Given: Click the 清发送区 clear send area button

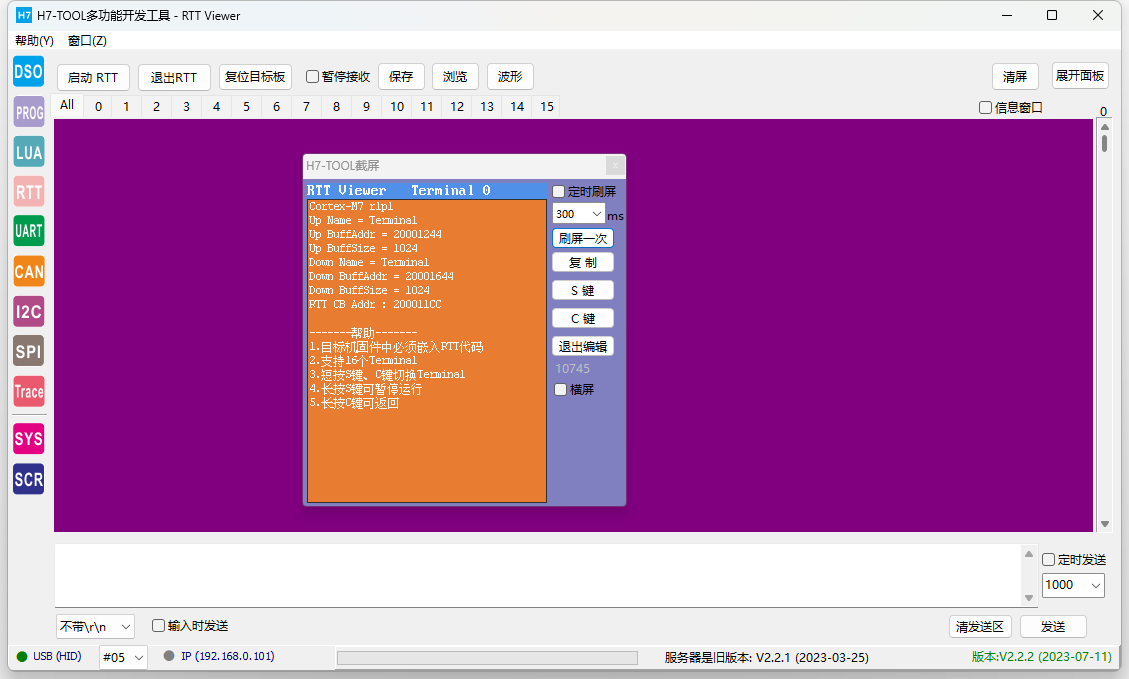Looking at the screenshot, I should tap(980, 626).
